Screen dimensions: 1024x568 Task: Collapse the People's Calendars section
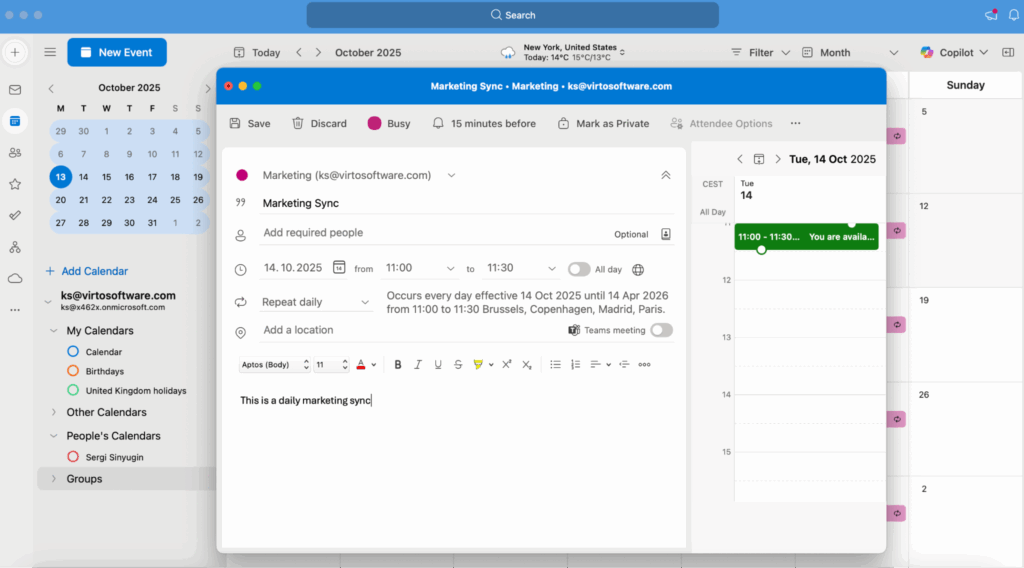coord(54,435)
